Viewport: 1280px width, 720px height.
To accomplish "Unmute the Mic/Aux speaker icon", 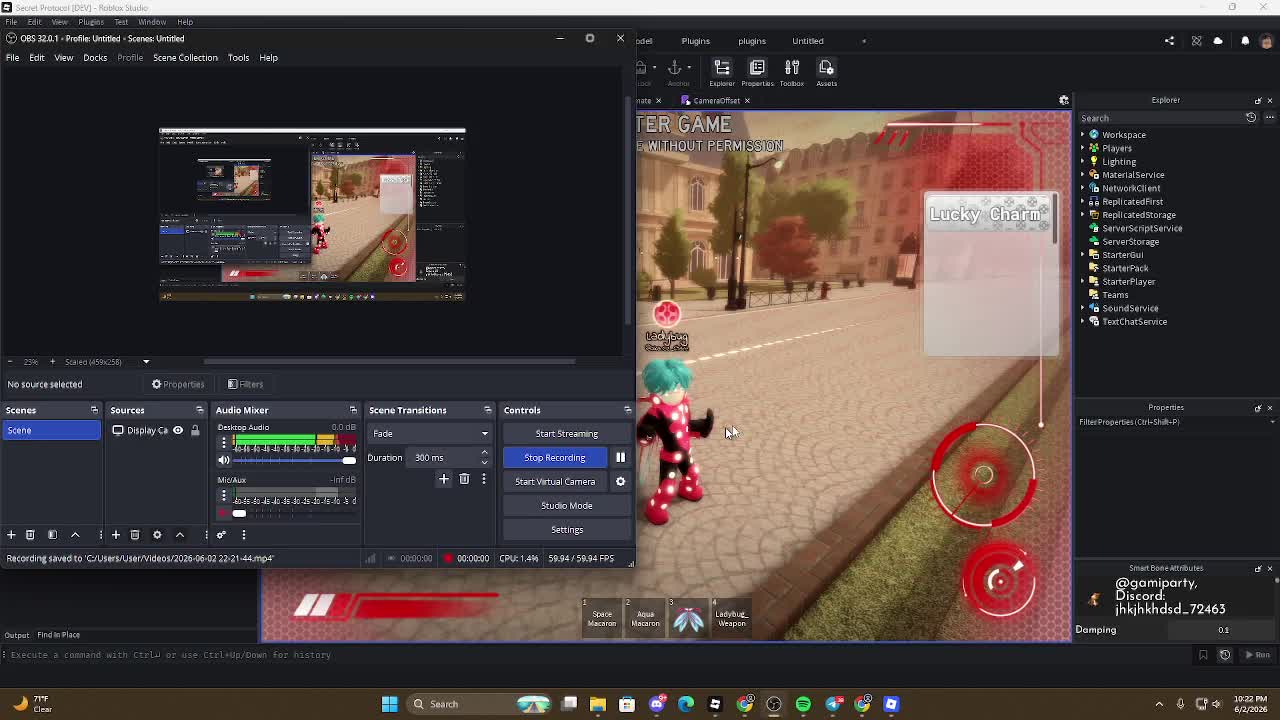I will pos(224,513).
